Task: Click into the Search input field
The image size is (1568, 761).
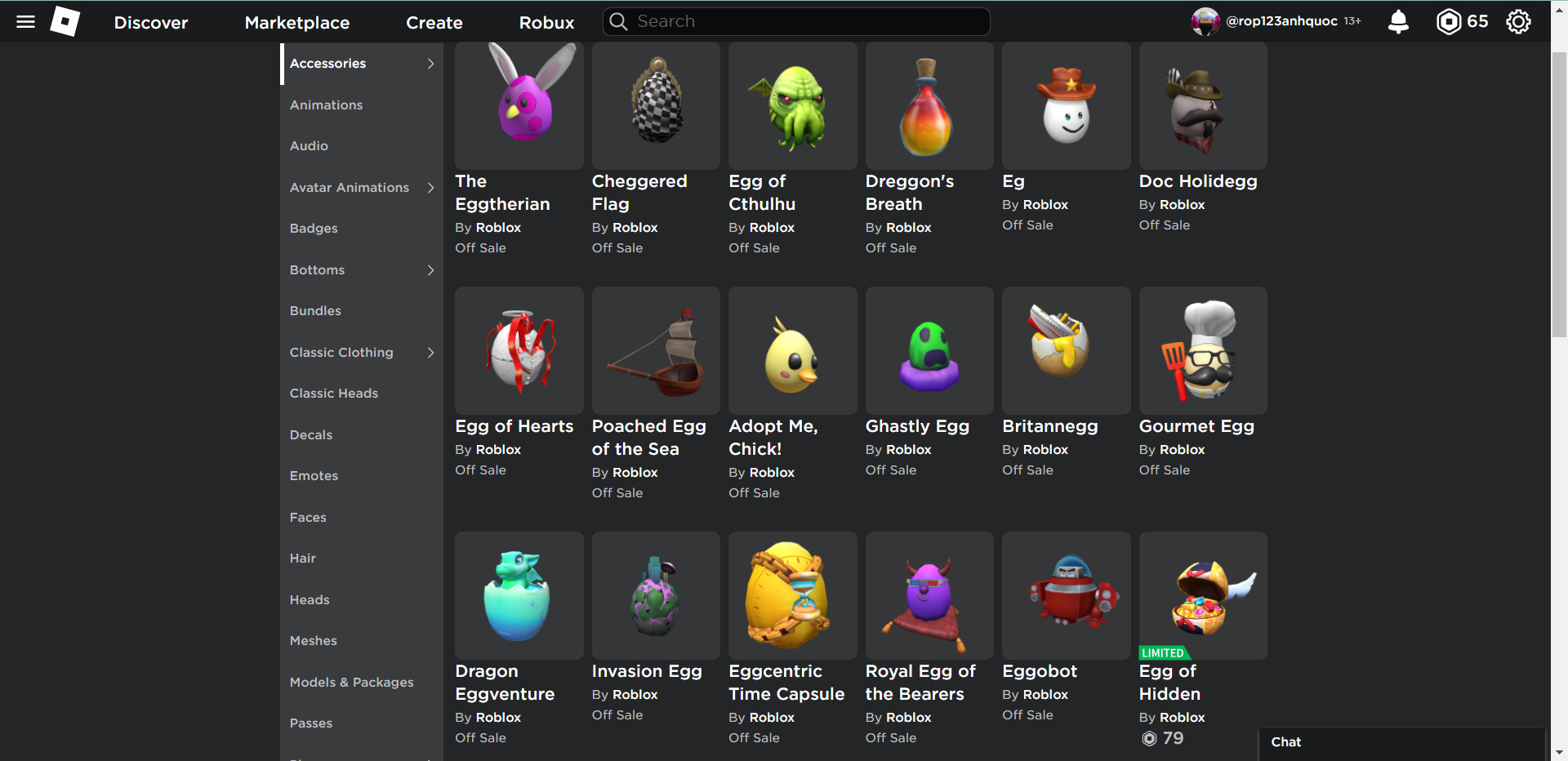Action: coord(796,22)
